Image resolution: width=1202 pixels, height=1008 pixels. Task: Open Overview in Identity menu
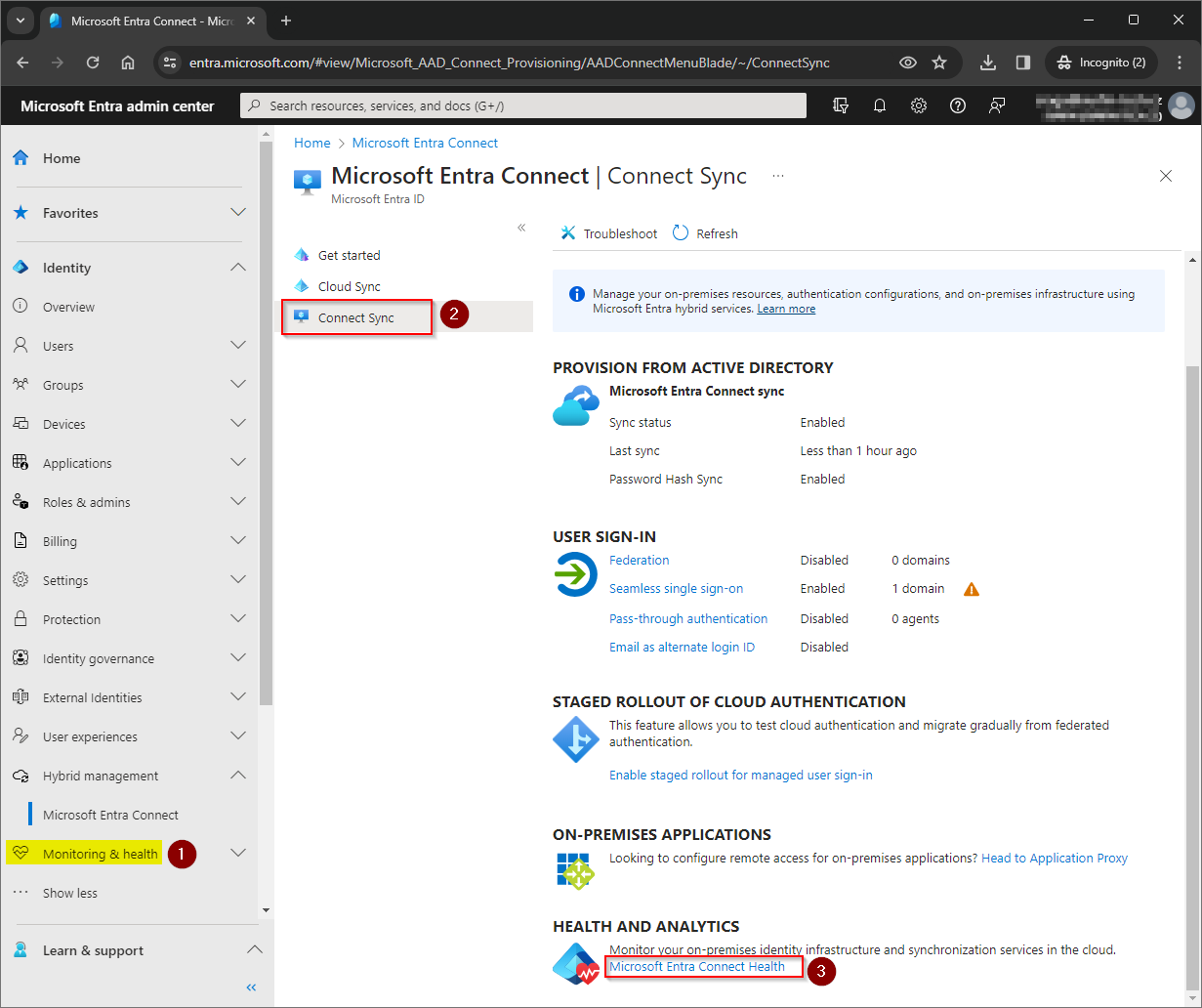[68, 307]
